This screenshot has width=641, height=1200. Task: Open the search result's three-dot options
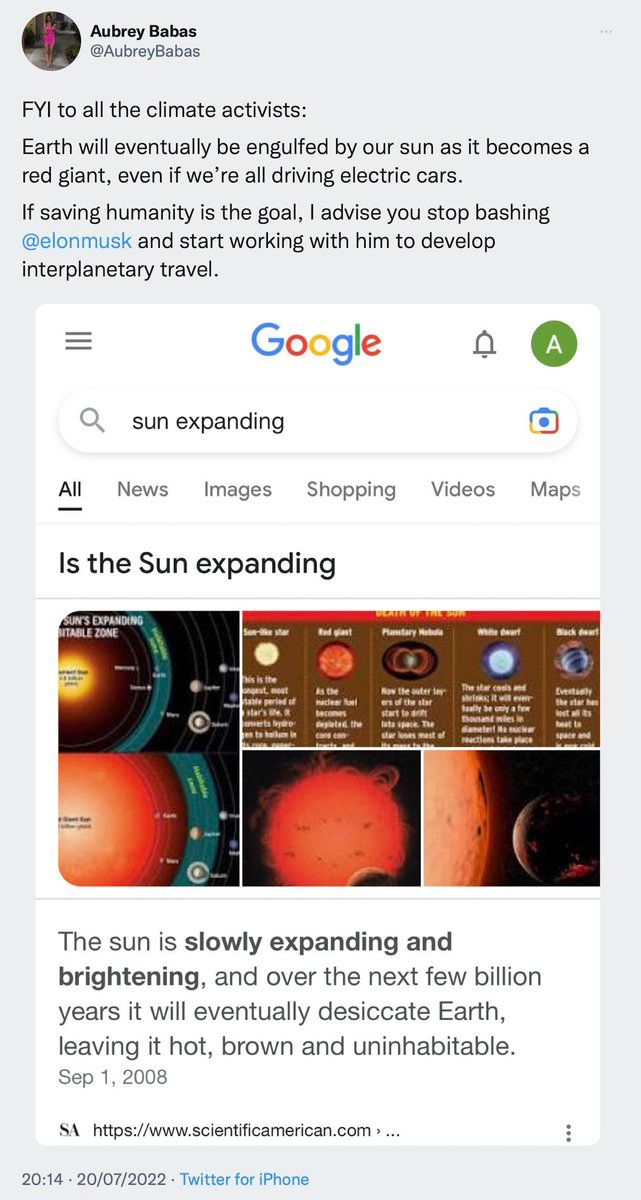(x=568, y=1132)
